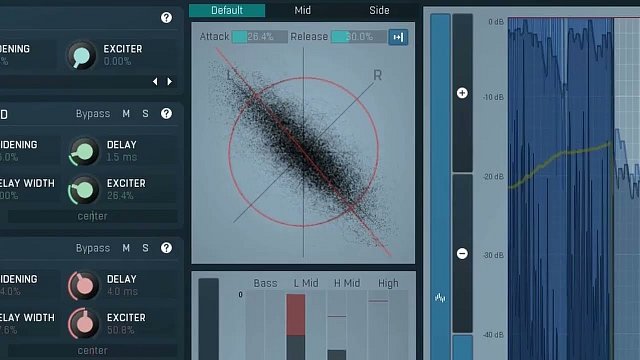Switch to the Mid tab
The height and width of the screenshot is (360, 640).
[302, 10]
